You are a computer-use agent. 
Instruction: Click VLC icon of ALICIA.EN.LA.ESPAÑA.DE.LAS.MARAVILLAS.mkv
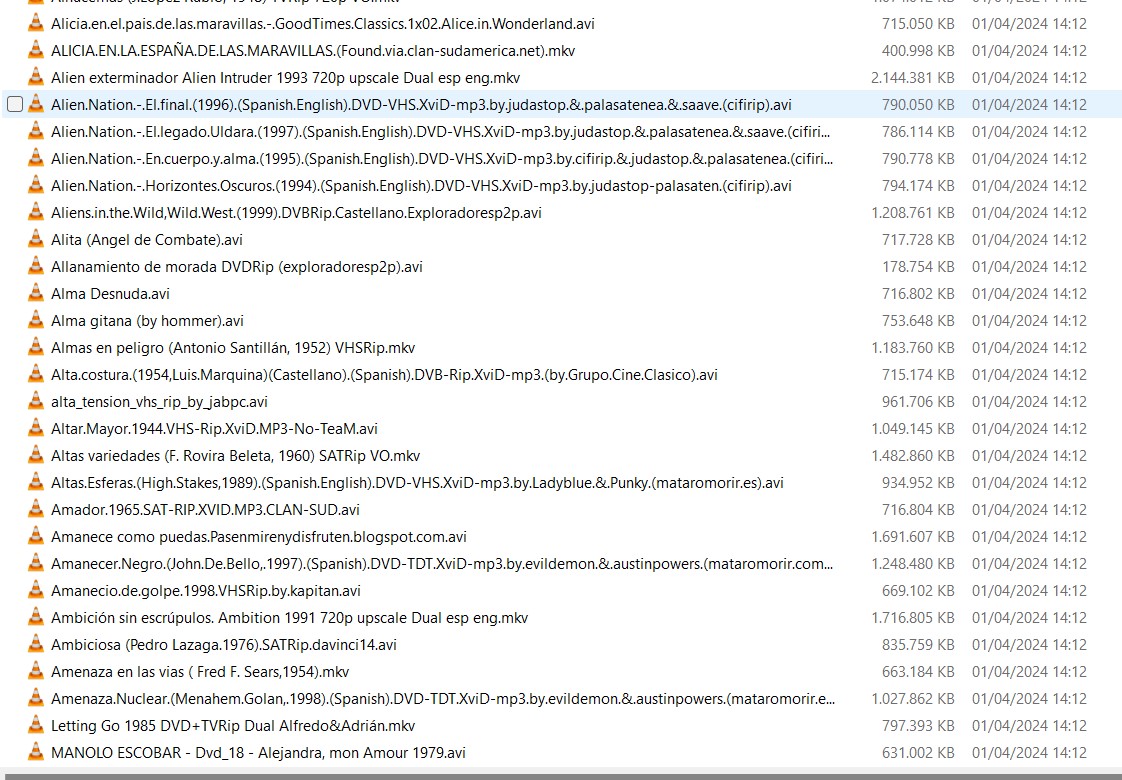[x=35, y=51]
